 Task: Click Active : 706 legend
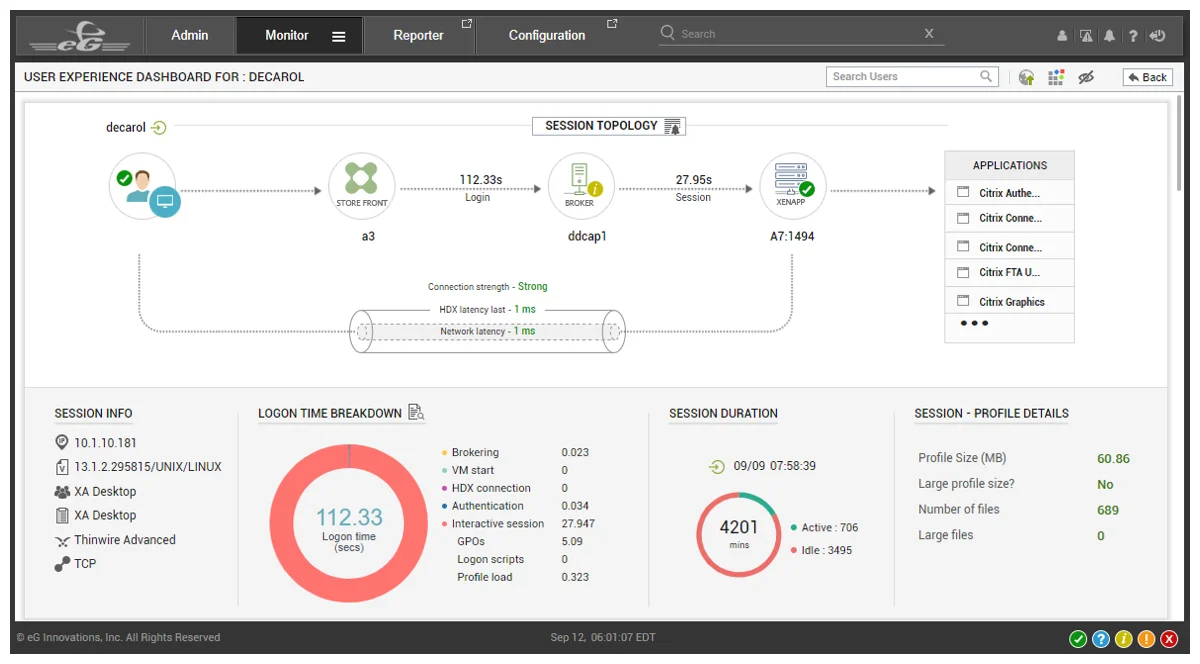tap(824, 528)
